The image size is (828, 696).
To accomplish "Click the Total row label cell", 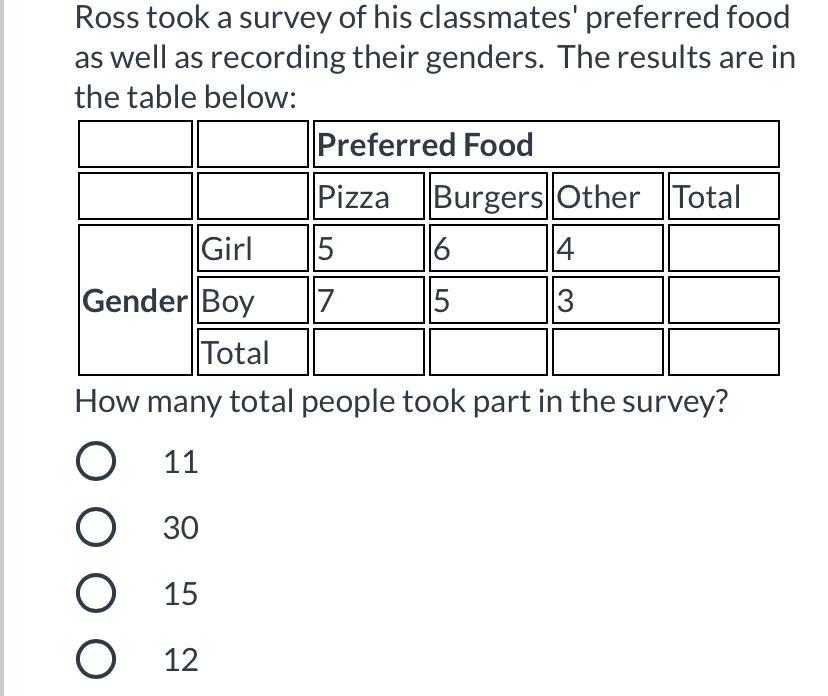I will [252, 352].
